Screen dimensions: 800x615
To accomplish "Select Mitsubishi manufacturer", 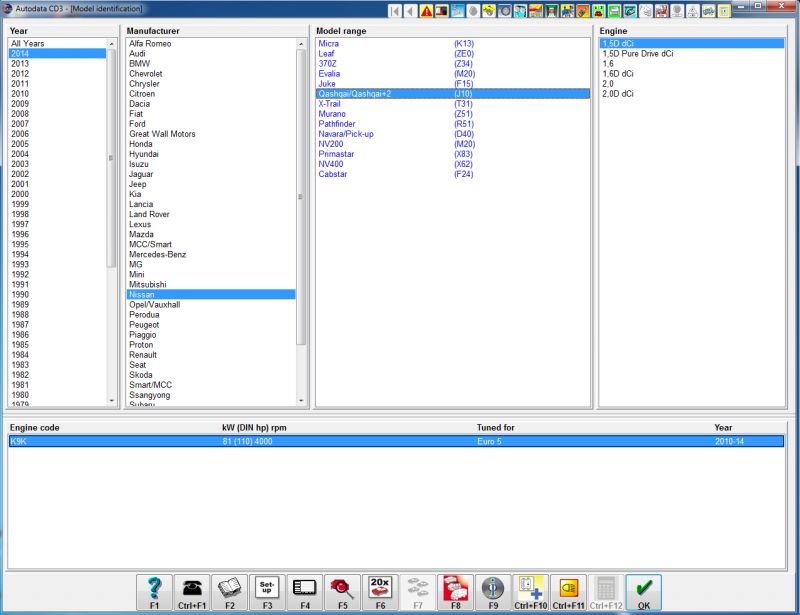I will point(211,284).
